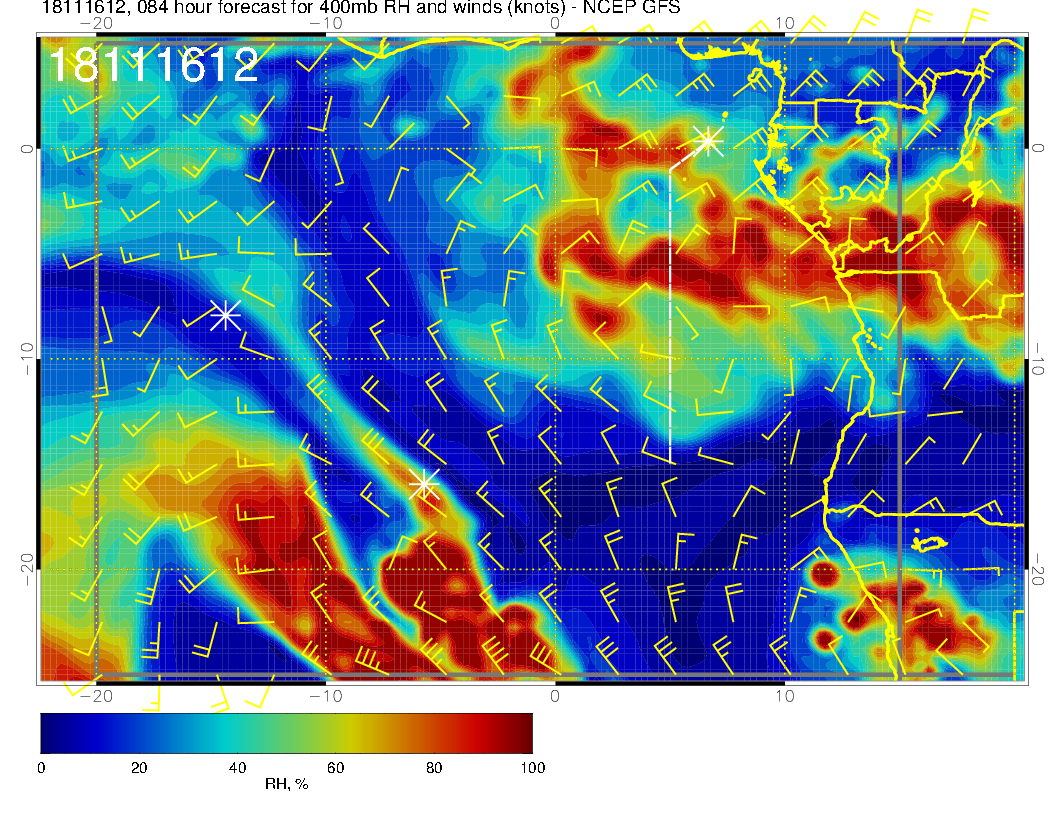1056x816 pixels.
Task: Click the -10 longitude label on top axis
Action: (x=326, y=24)
